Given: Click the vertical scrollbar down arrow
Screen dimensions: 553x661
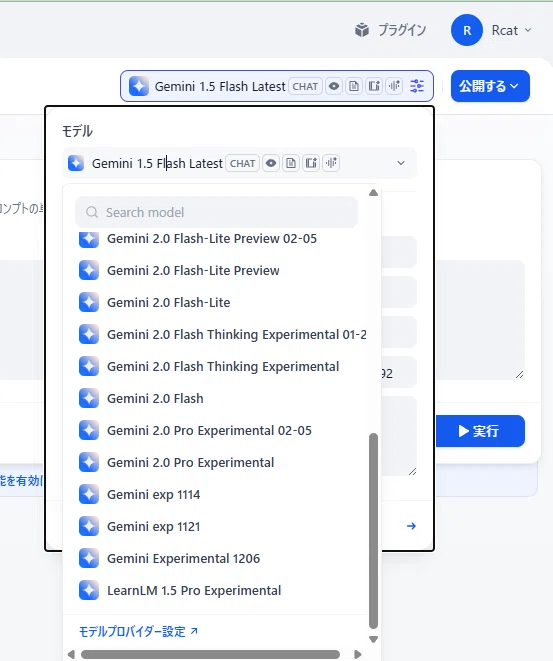Looking at the screenshot, I should tap(373, 640).
